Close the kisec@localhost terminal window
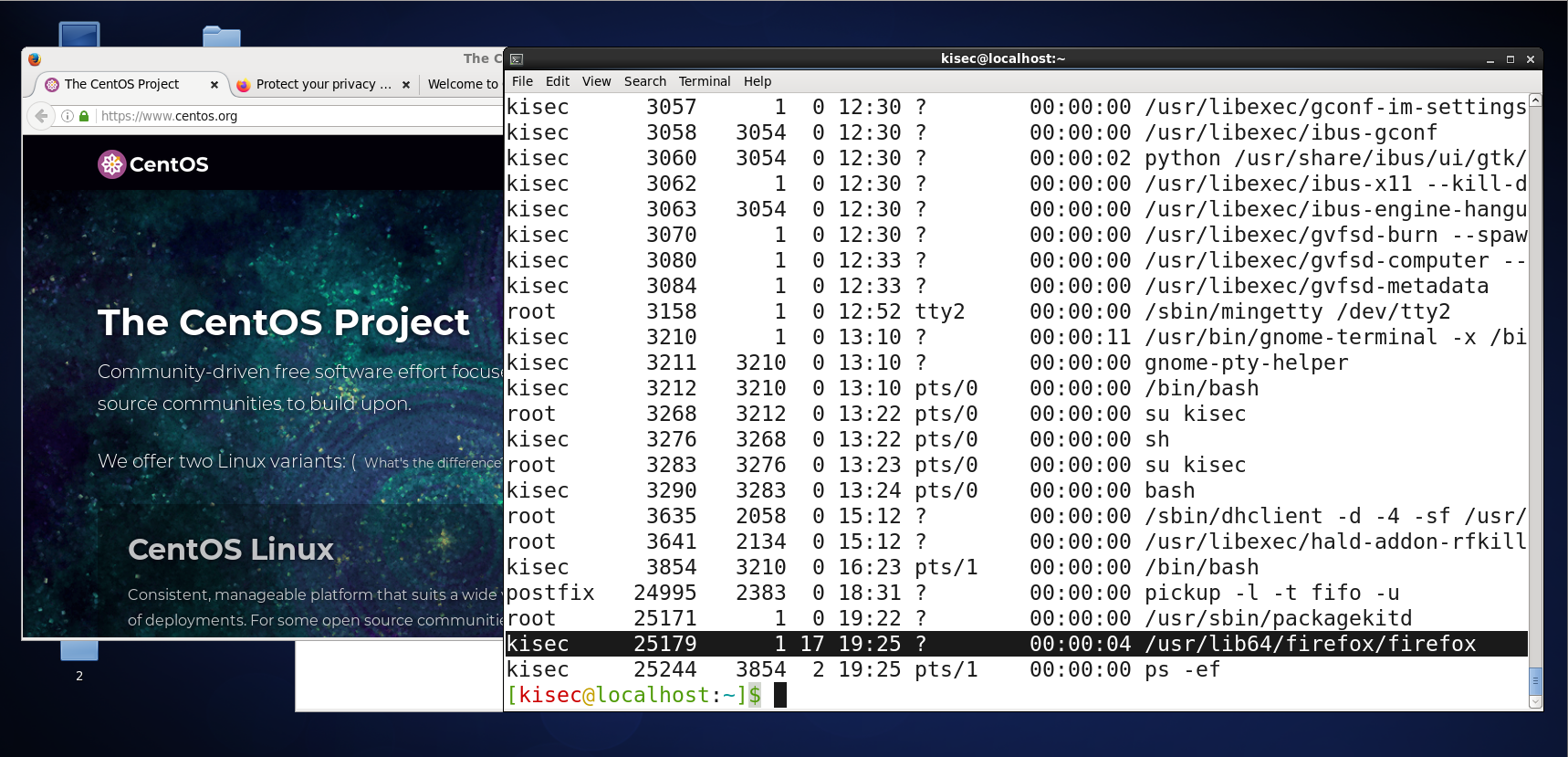Screen dimensions: 1568x757 click(1531, 59)
